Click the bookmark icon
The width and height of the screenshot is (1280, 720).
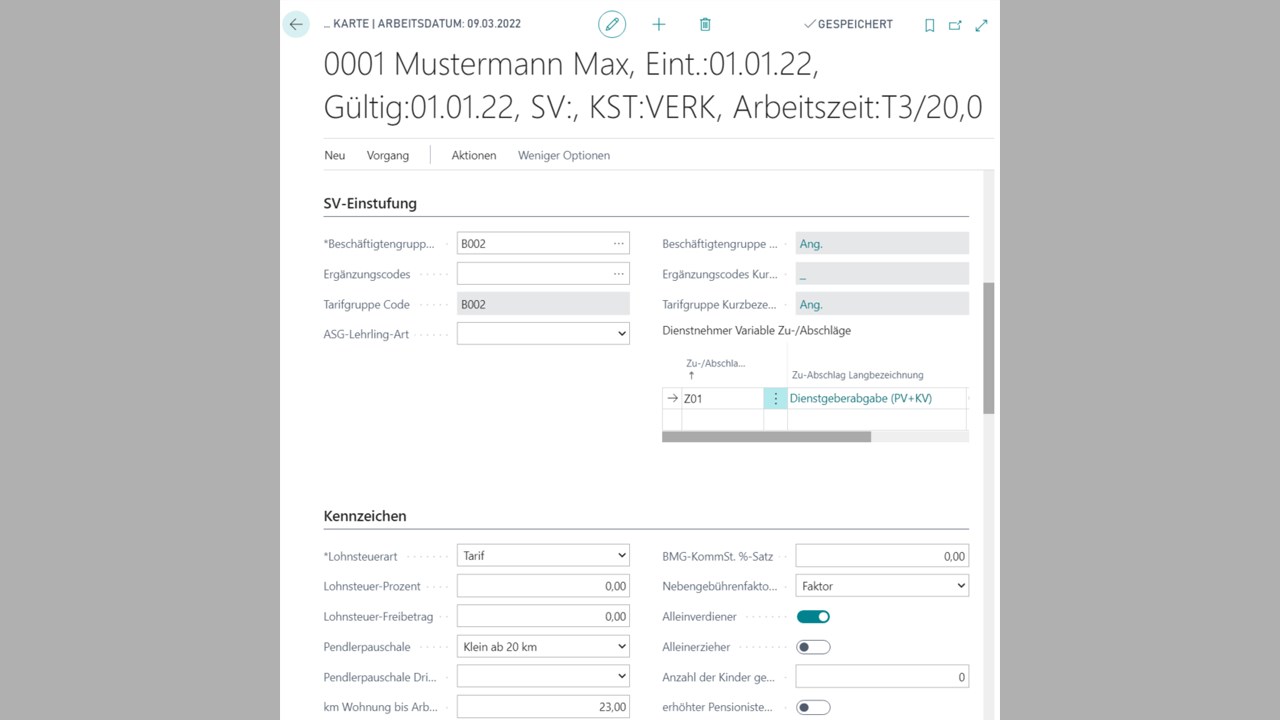[x=930, y=25]
